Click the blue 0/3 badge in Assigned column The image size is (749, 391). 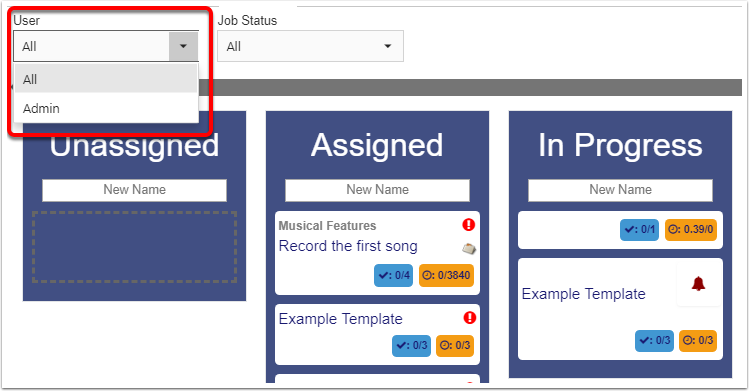(x=411, y=346)
